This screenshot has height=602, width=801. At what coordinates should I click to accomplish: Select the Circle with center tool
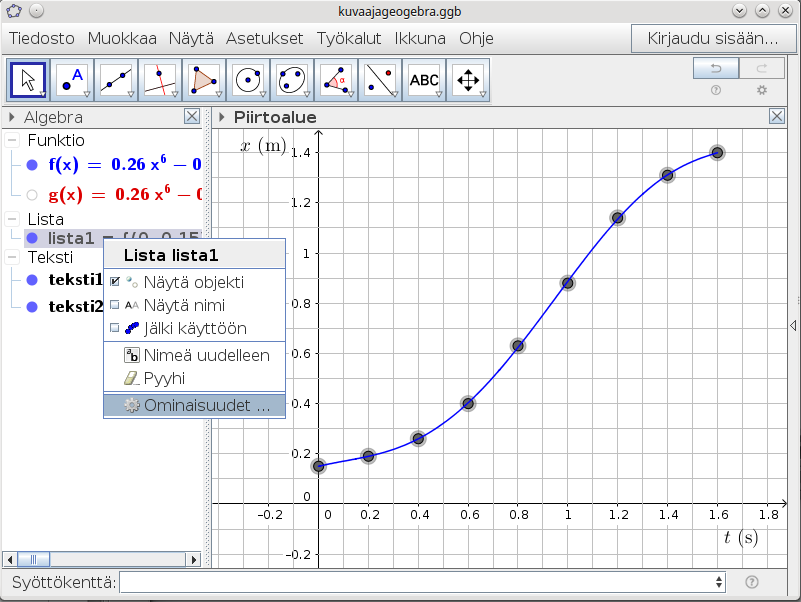click(x=248, y=80)
